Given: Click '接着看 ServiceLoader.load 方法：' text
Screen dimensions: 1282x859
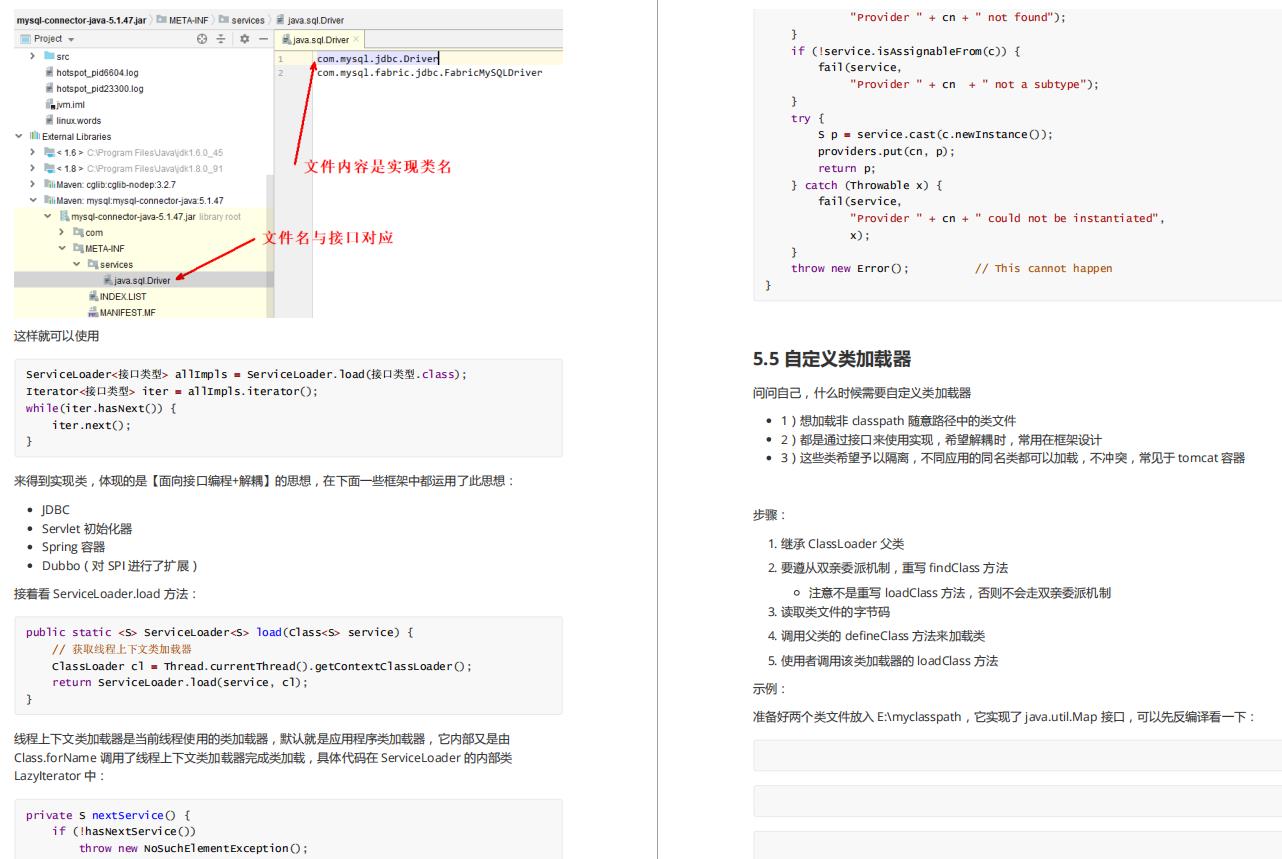Looking at the screenshot, I should click(x=106, y=594).
